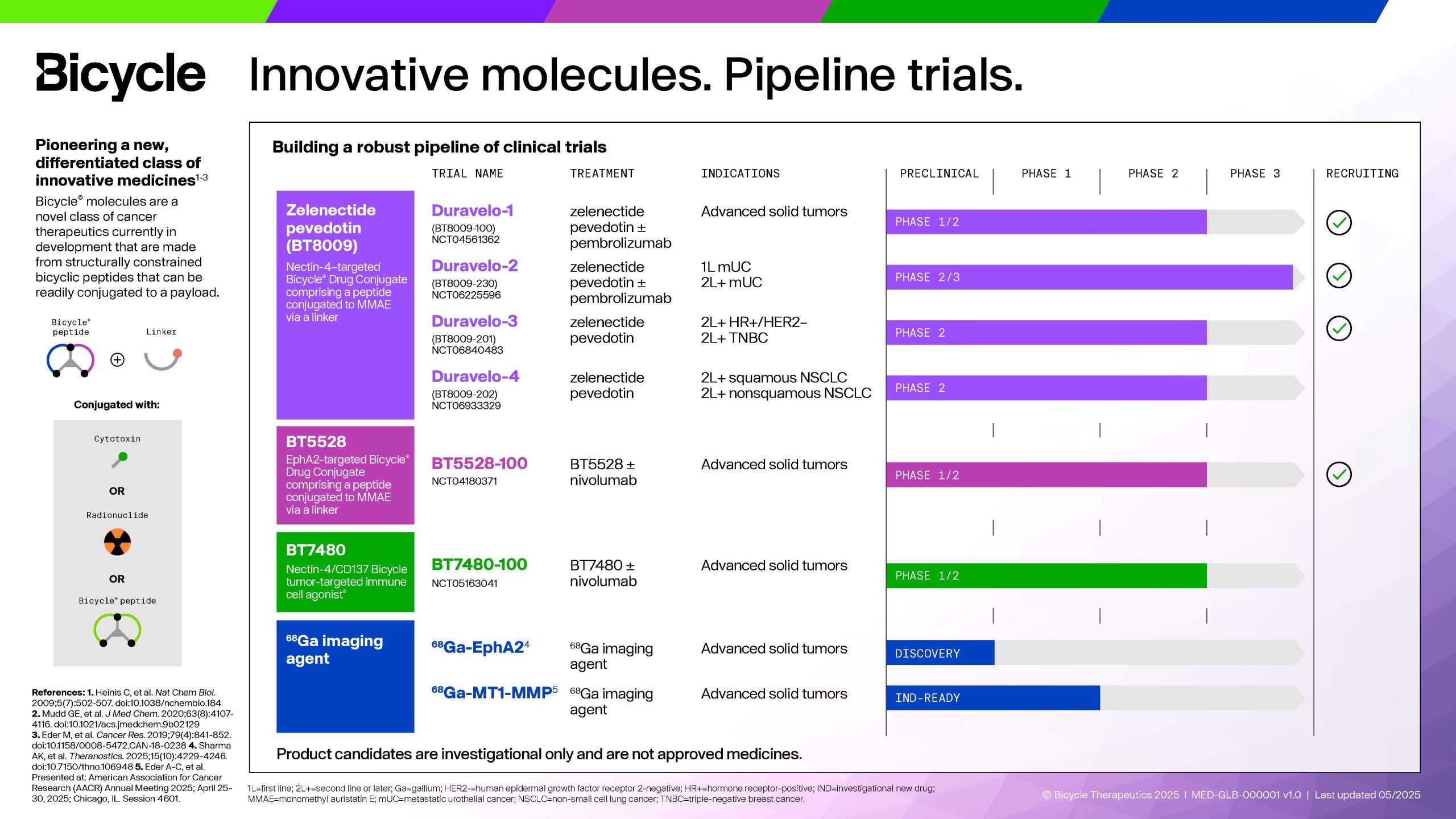The height and width of the screenshot is (819, 1456).
Task: Click the PRECLINICAL column header
Action: pyautogui.click(x=939, y=173)
